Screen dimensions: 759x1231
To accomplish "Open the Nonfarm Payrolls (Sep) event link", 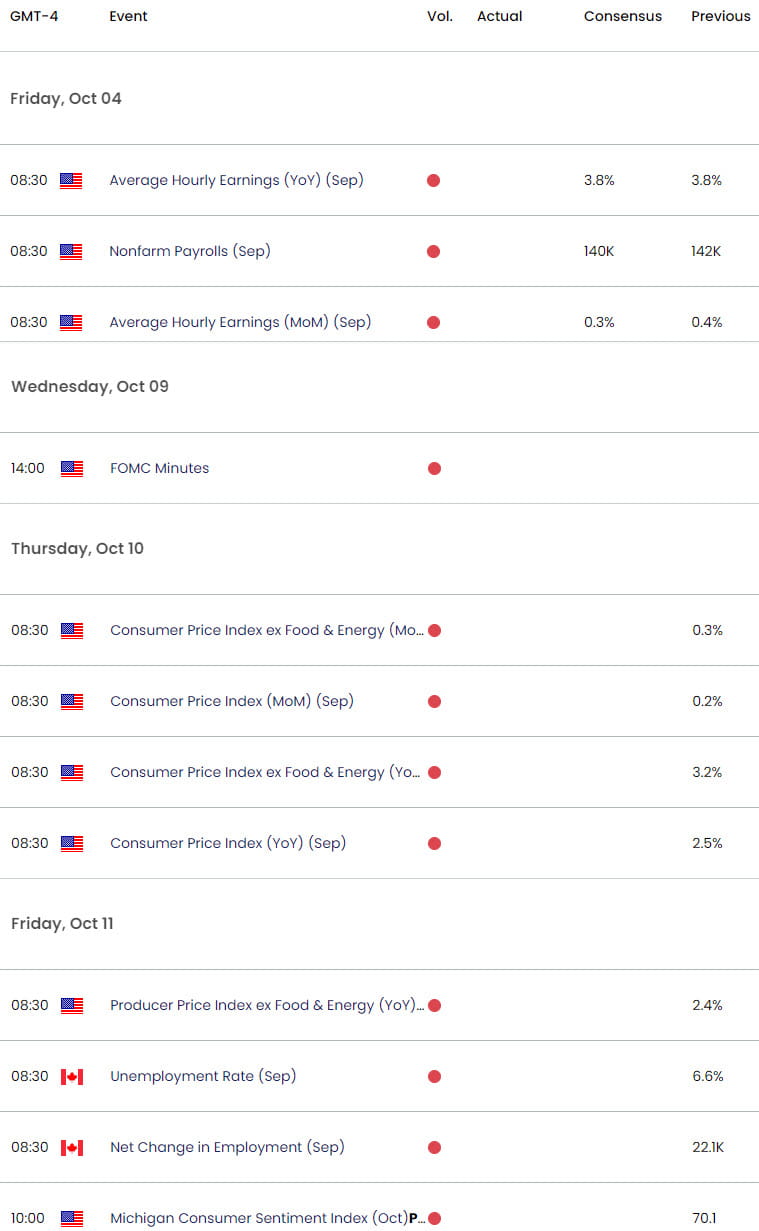I will click(190, 251).
